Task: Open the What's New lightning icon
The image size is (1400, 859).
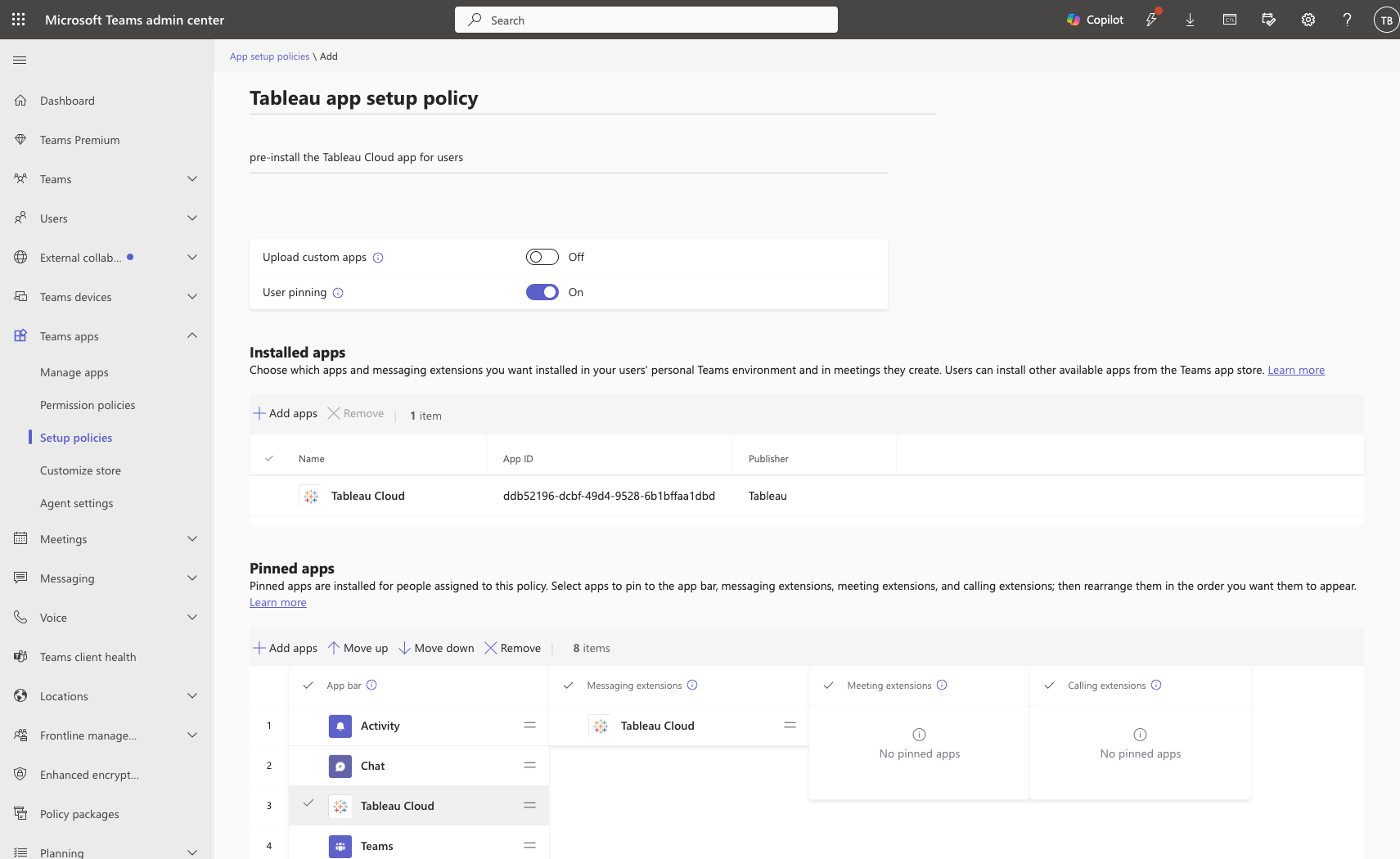Action: [1152, 19]
